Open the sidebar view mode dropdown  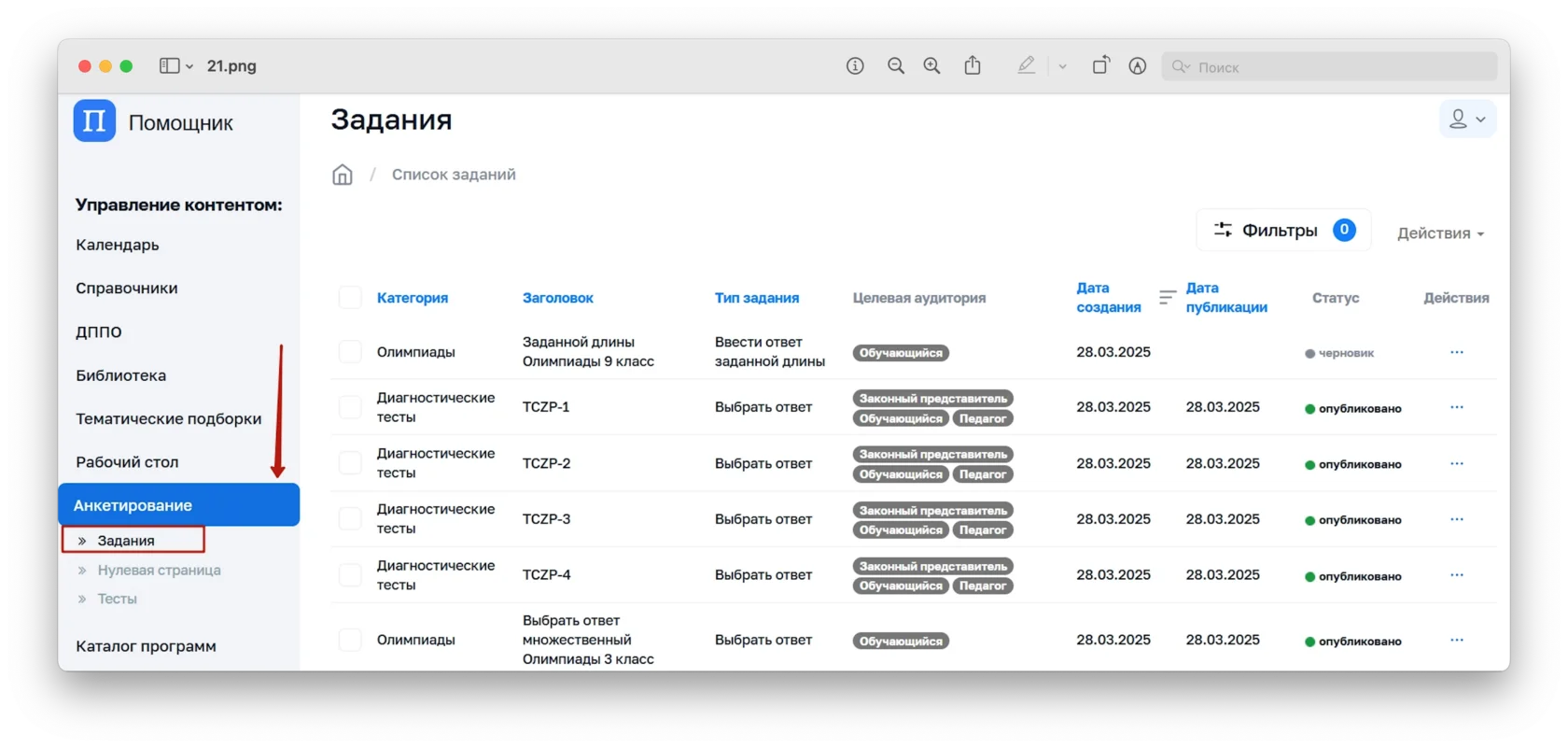pos(175,66)
